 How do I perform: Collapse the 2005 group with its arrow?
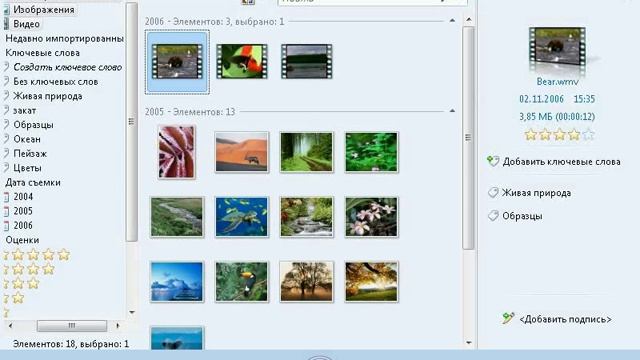[x=452, y=111]
